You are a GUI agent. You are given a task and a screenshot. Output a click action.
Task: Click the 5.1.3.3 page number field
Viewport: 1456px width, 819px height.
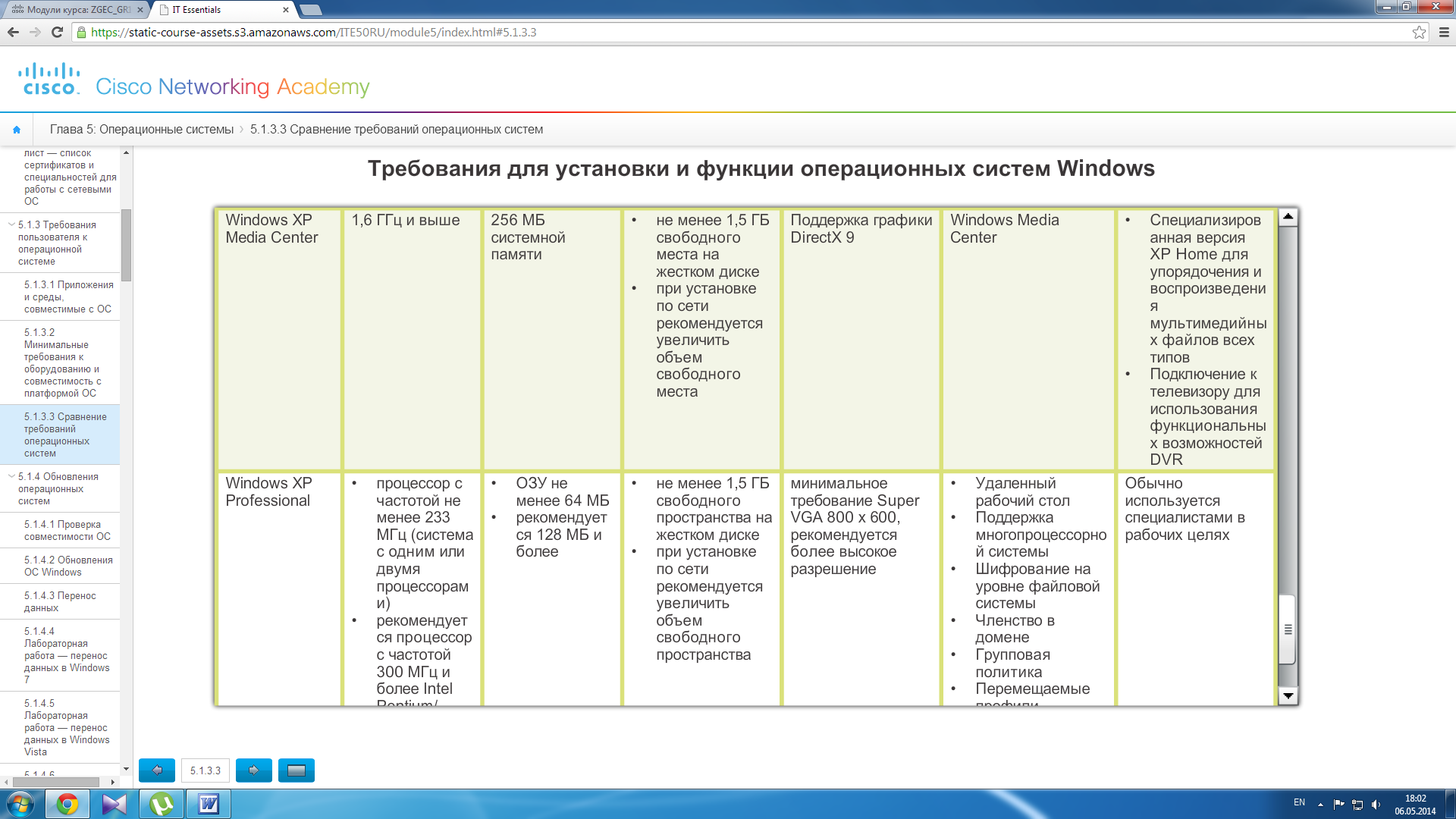(x=206, y=770)
